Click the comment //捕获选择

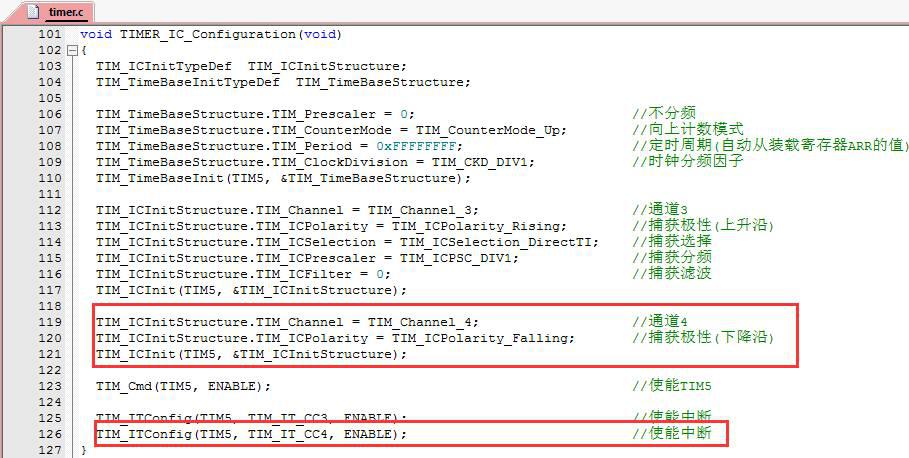[671, 241]
